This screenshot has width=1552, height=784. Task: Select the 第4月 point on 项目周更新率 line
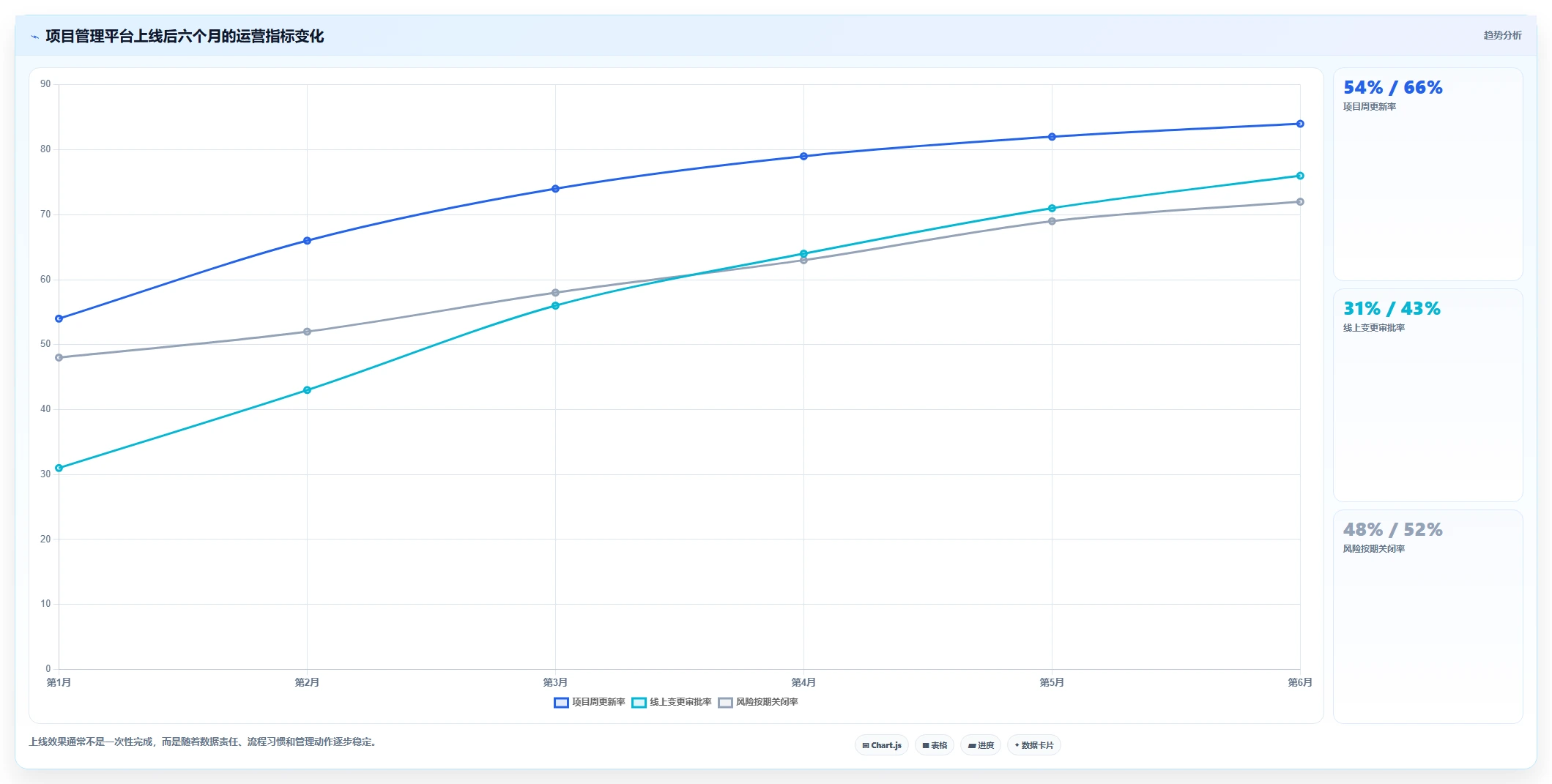pyautogui.click(x=803, y=156)
